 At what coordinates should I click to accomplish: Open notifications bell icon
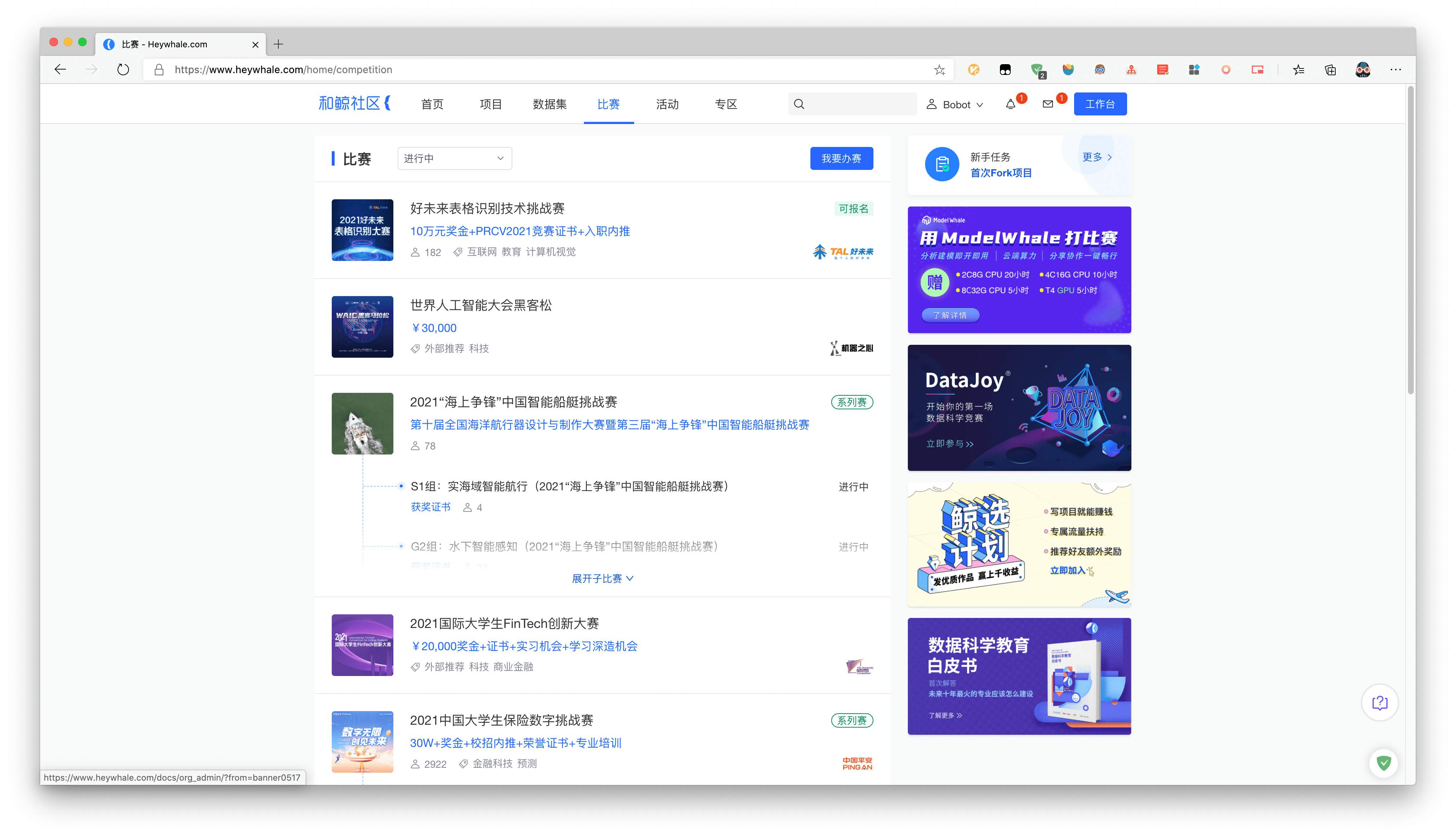click(1010, 104)
